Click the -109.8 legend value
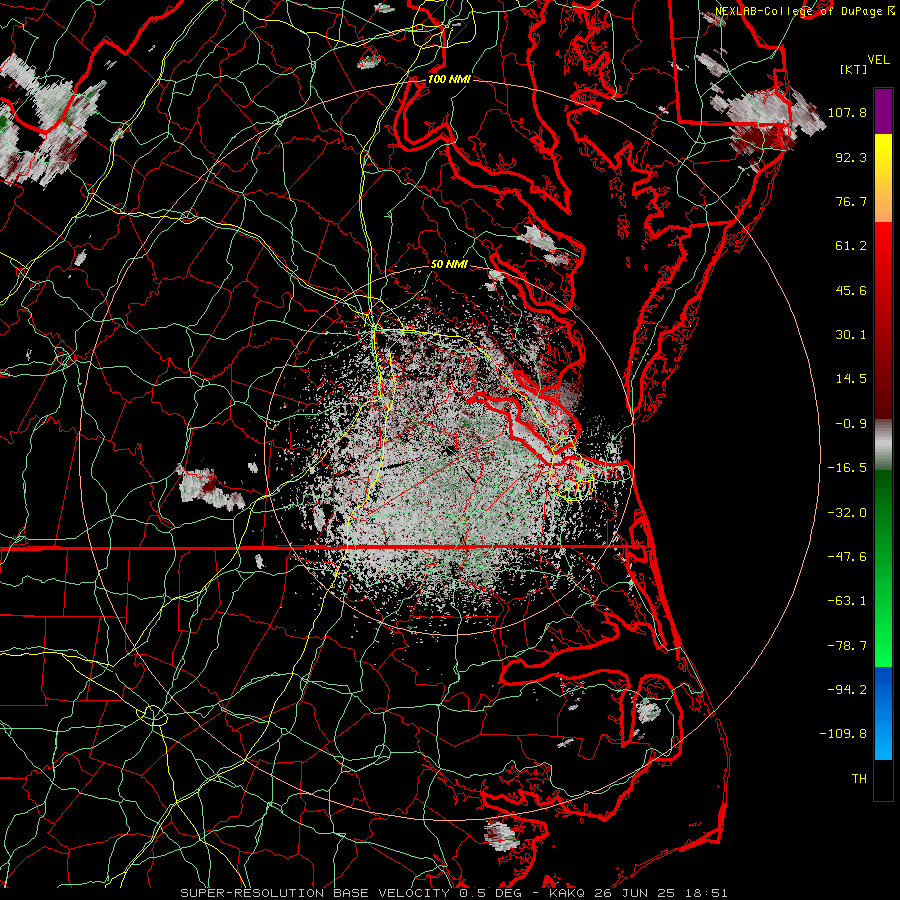 (843, 734)
